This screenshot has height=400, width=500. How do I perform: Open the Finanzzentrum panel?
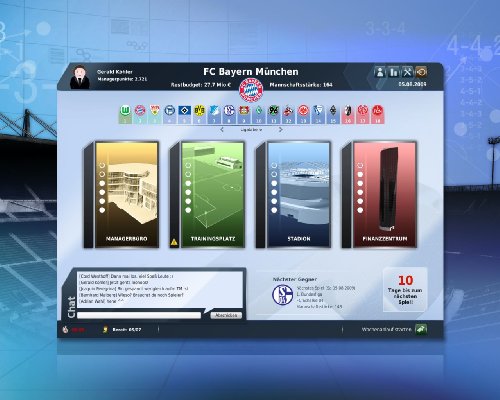[x=379, y=195]
